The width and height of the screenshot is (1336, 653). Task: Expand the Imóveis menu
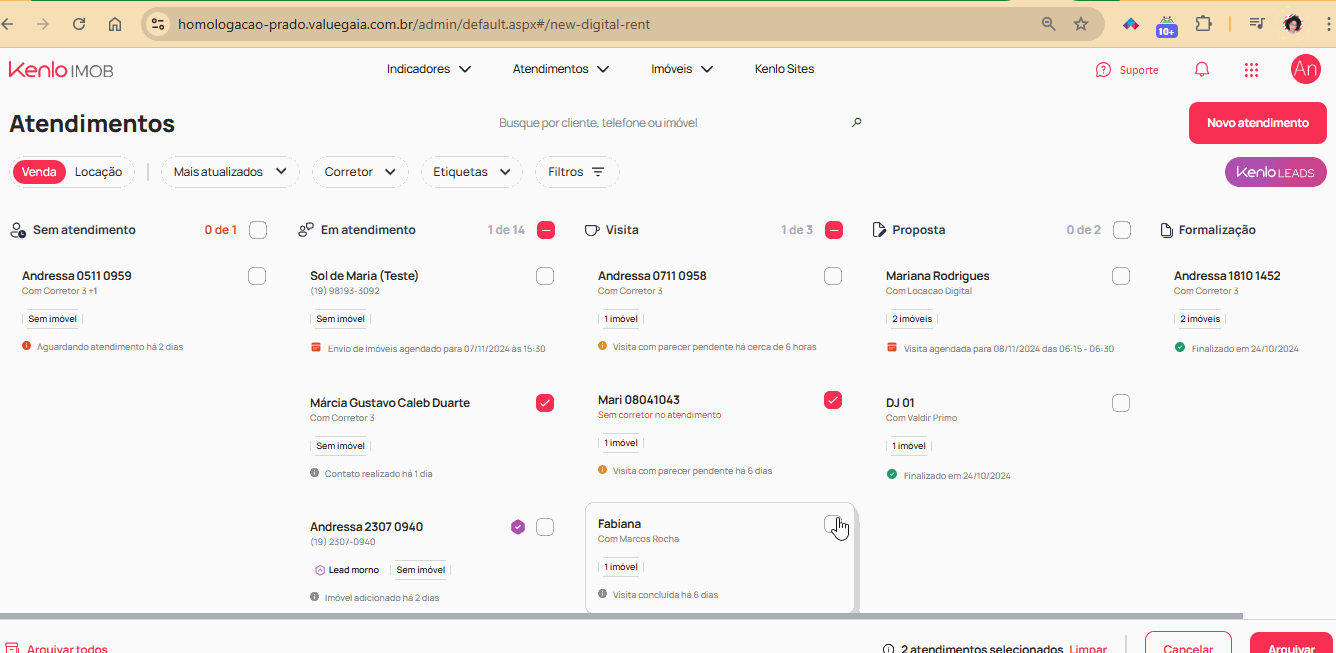[x=682, y=69]
